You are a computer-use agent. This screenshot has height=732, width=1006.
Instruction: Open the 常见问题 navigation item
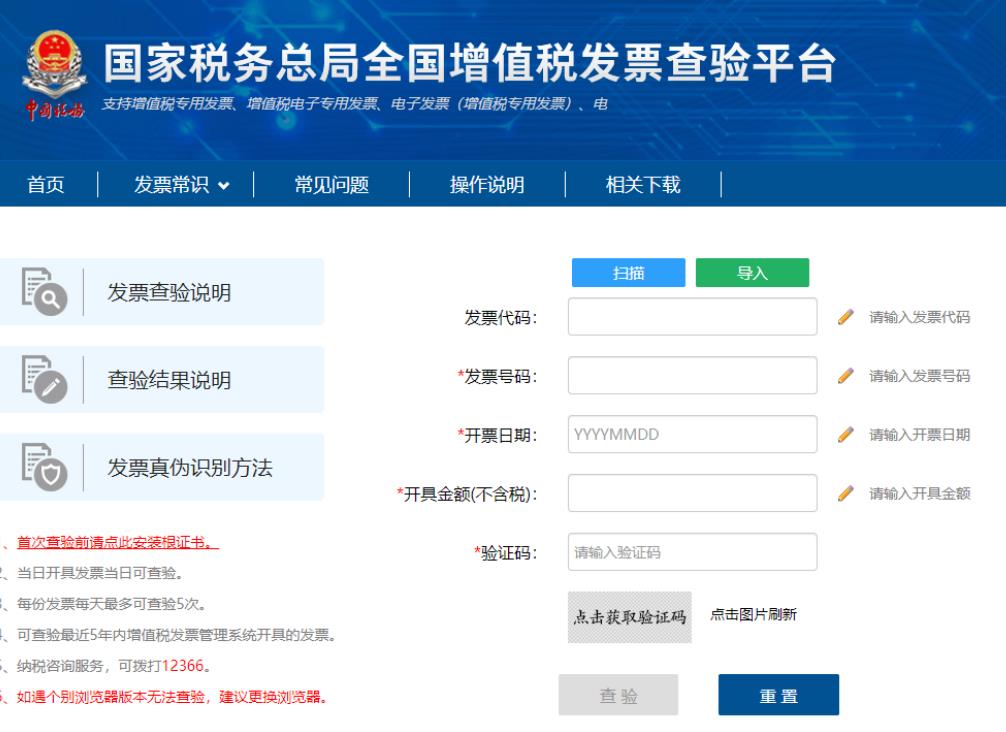coord(331,184)
